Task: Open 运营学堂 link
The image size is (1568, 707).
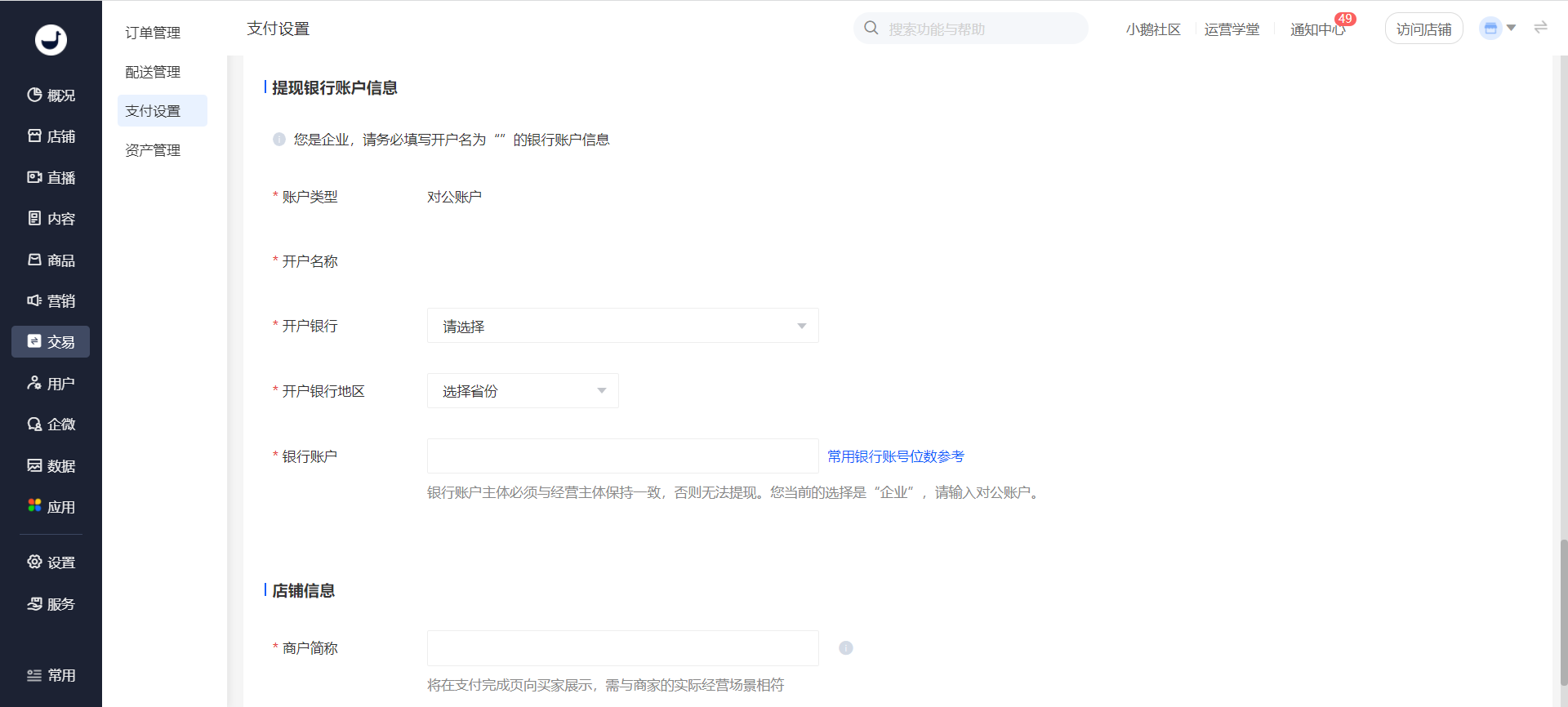Action: click(1232, 29)
